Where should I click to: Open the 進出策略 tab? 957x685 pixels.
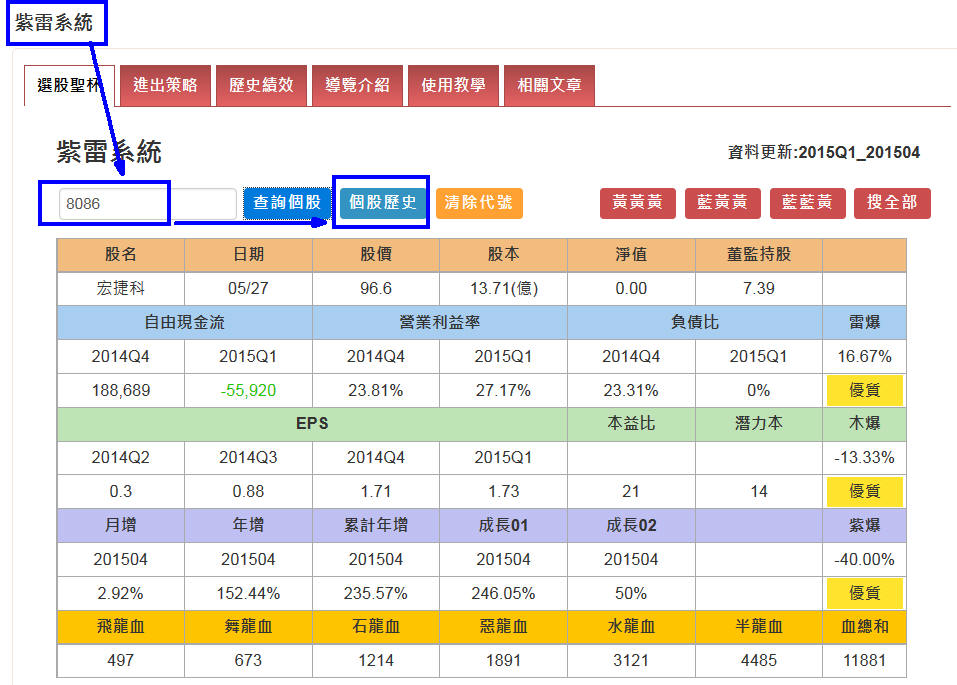[x=165, y=86]
